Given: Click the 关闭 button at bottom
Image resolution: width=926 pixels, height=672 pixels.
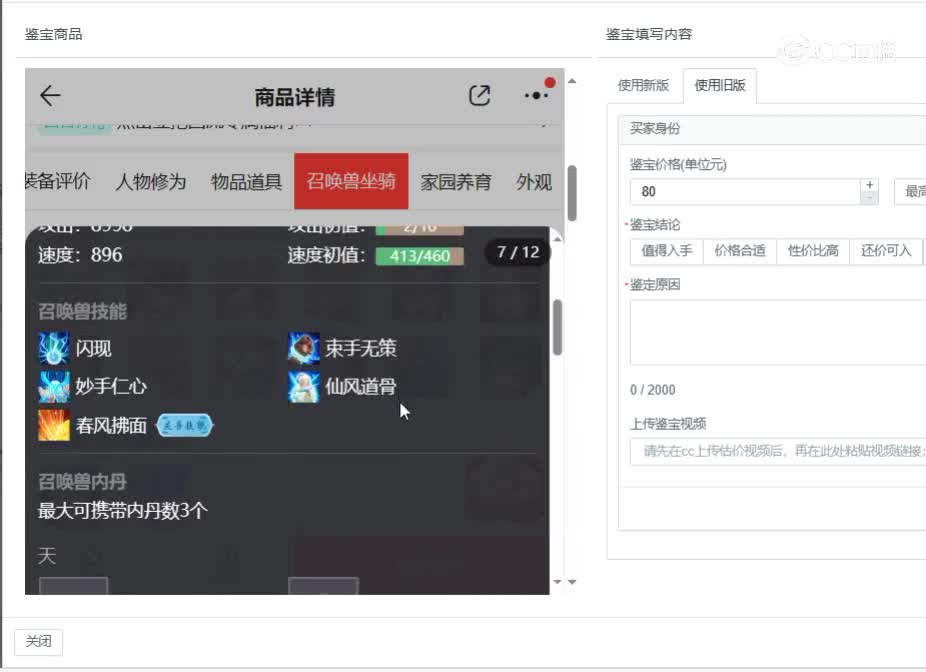Looking at the screenshot, I should pos(37,641).
